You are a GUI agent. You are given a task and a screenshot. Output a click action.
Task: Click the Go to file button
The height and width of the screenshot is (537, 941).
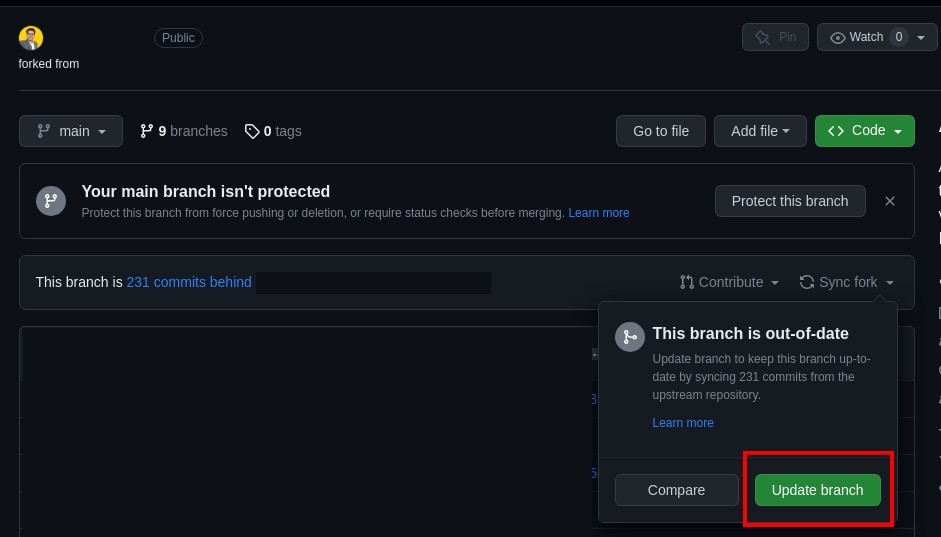(x=661, y=131)
